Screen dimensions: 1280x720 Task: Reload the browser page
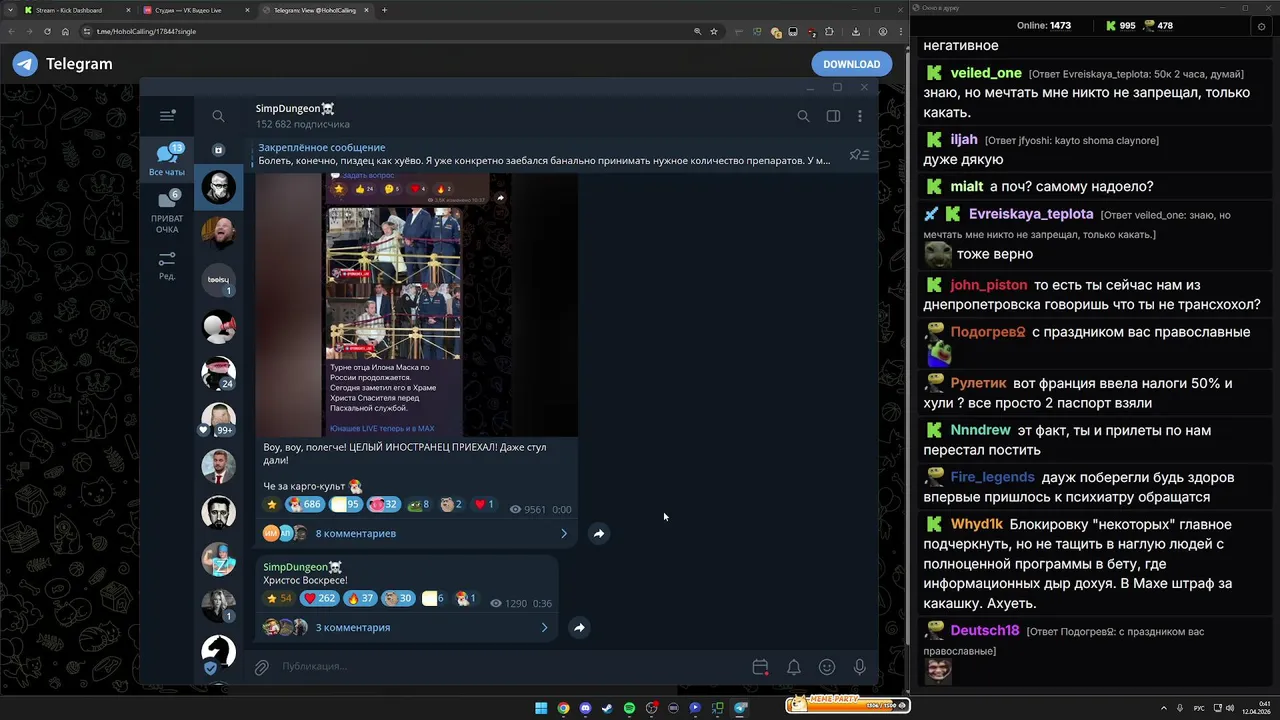click(46, 31)
